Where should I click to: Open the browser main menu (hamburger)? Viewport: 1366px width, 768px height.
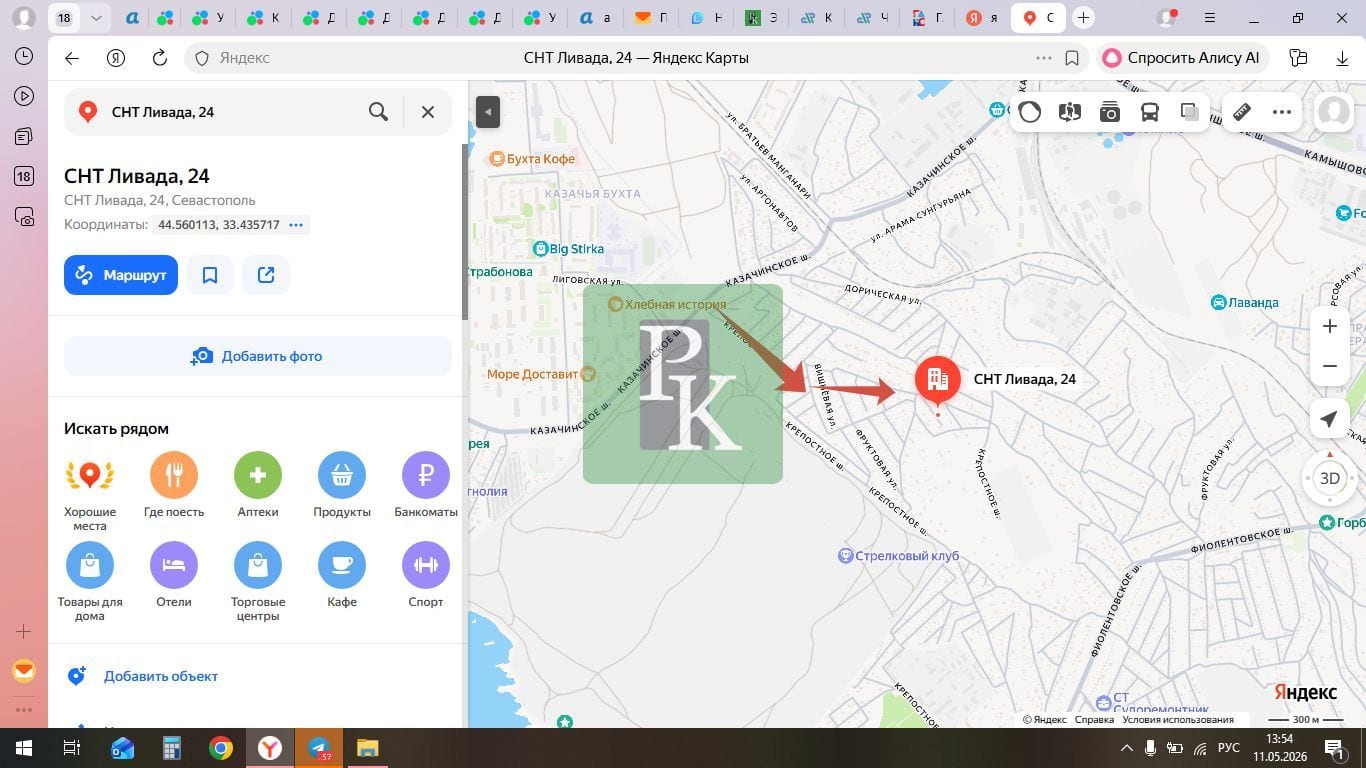point(1211,18)
